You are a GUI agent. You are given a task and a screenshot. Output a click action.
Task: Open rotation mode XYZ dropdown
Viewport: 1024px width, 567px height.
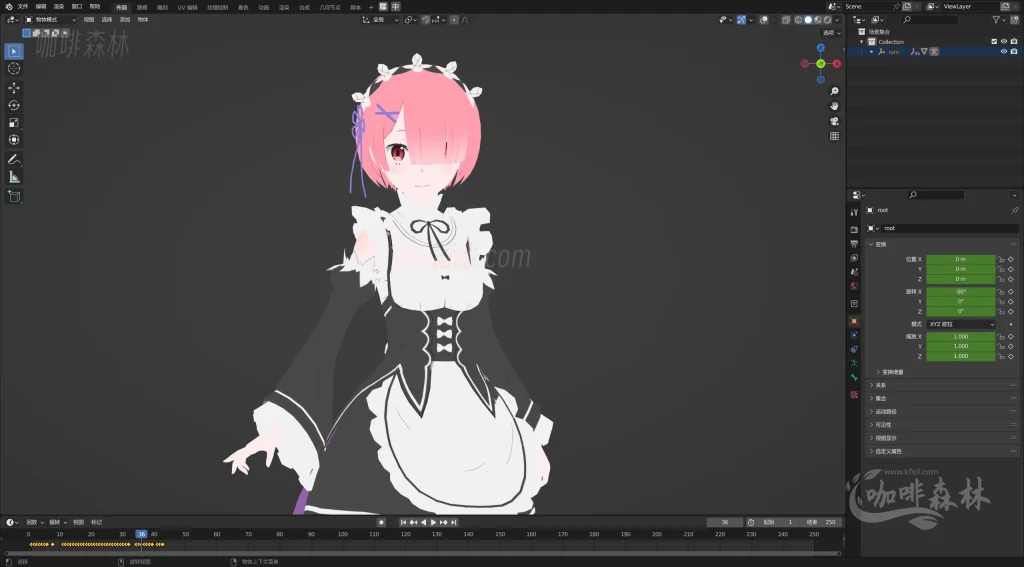[x=961, y=324]
